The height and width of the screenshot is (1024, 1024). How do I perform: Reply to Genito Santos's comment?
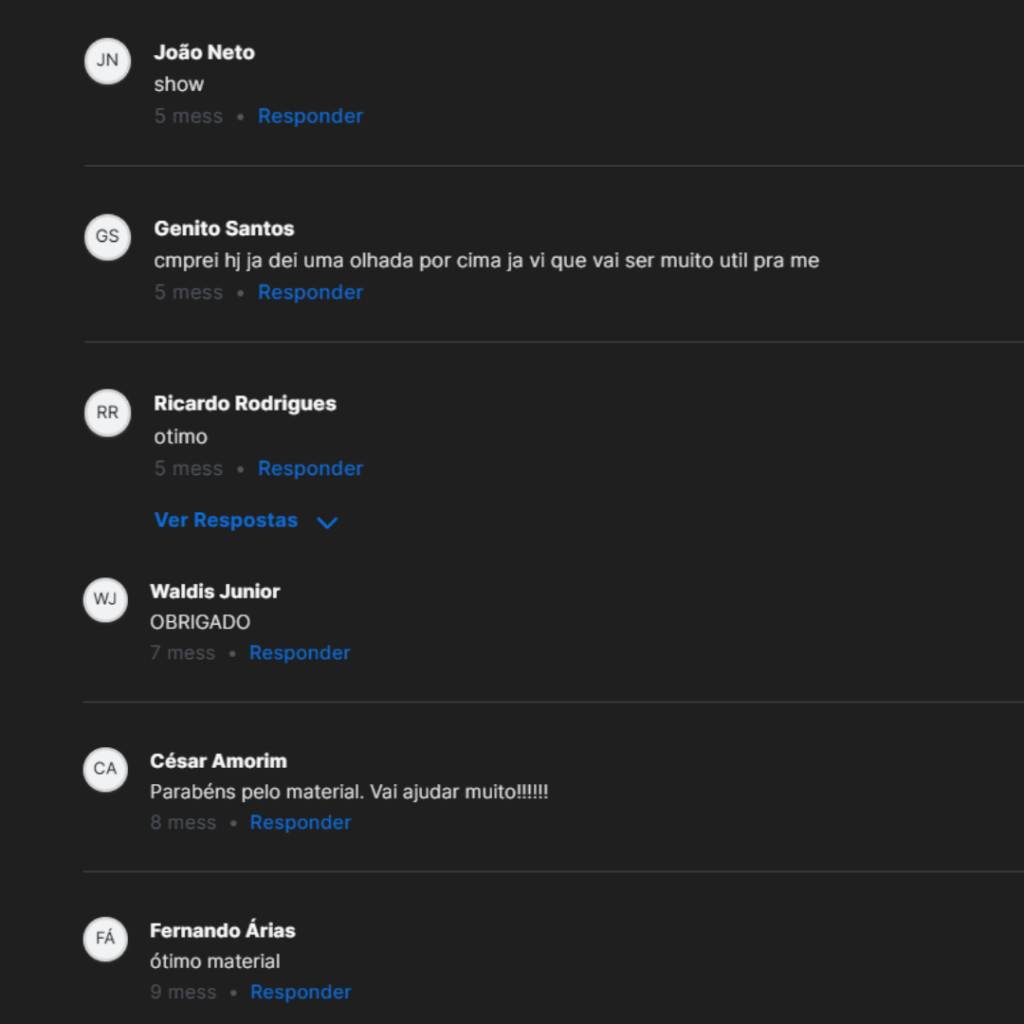click(310, 292)
